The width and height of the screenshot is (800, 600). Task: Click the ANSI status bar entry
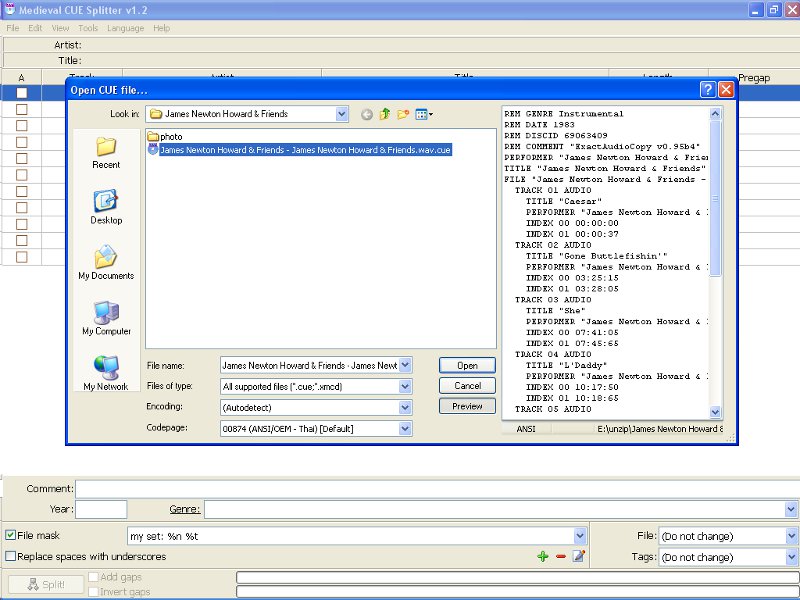(x=526, y=429)
